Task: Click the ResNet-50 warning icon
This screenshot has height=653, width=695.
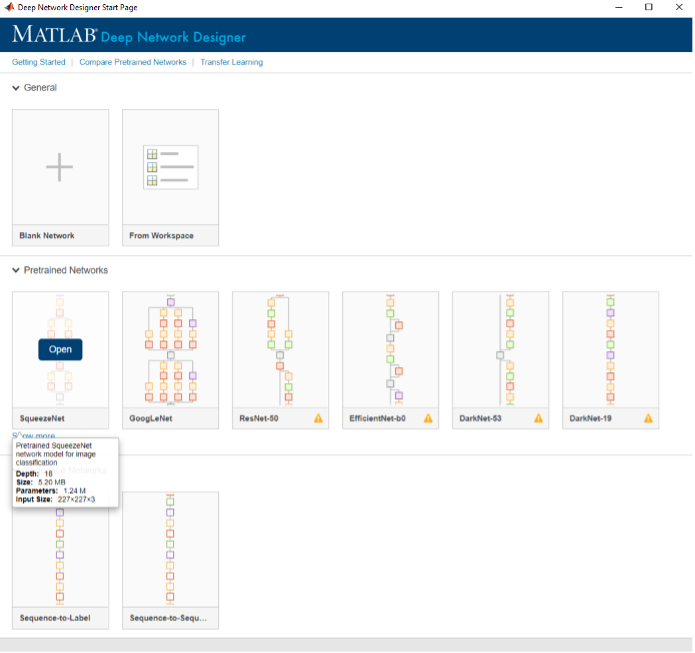Action: (x=318, y=418)
